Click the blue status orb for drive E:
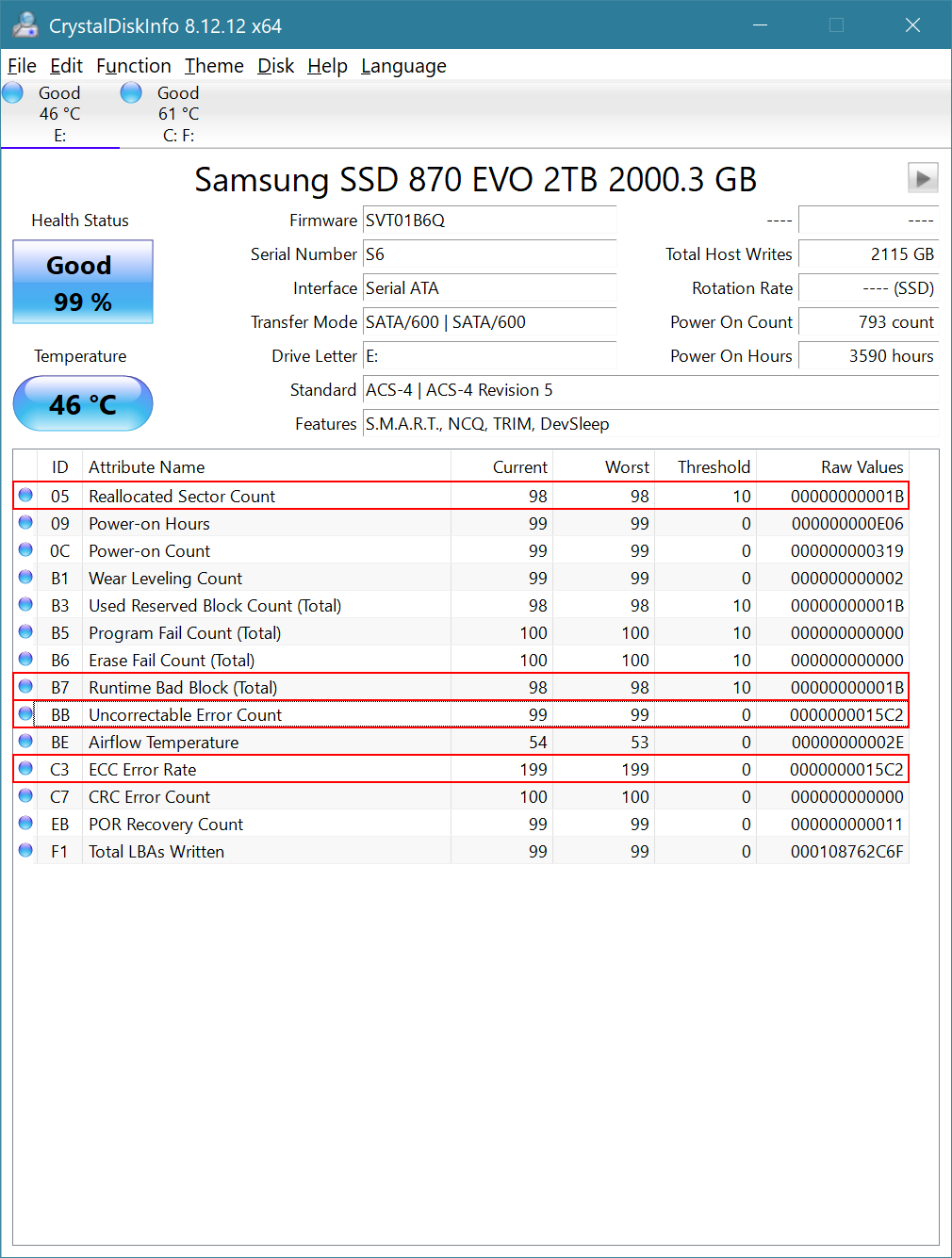 point(13,93)
